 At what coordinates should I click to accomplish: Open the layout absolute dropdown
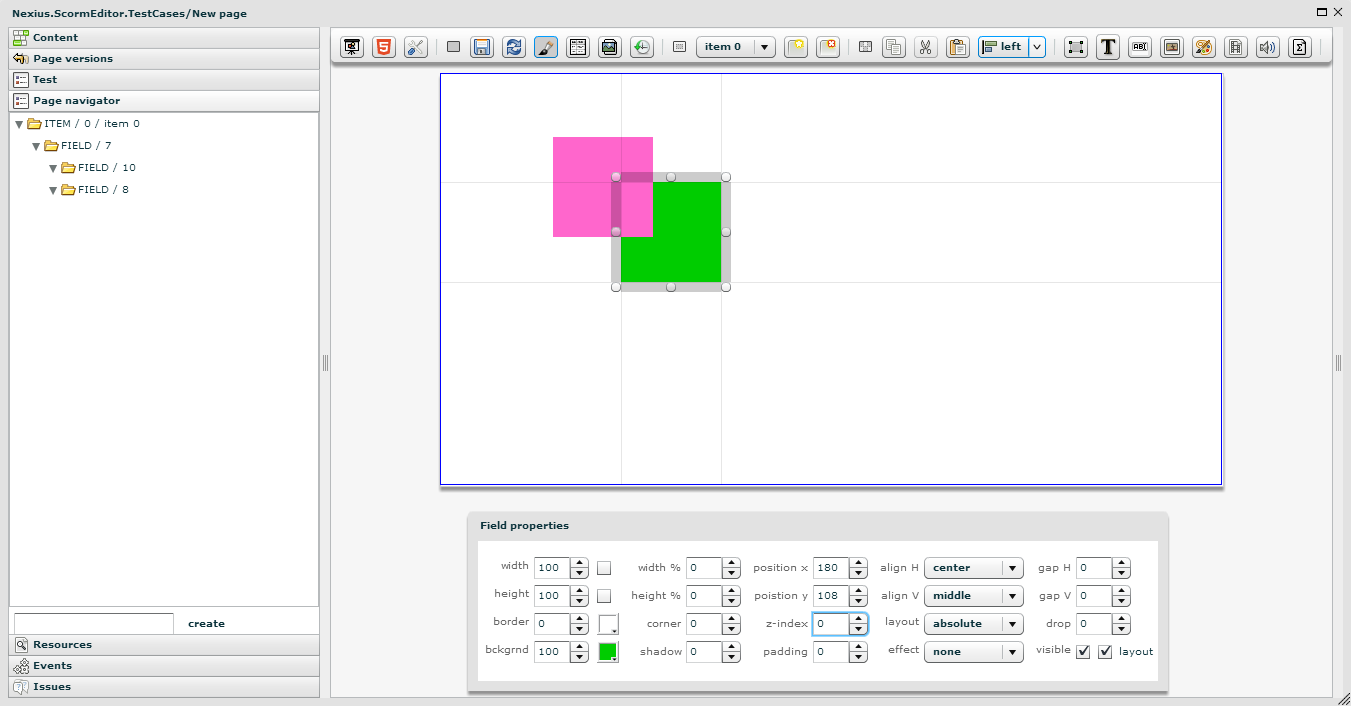(x=973, y=624)
